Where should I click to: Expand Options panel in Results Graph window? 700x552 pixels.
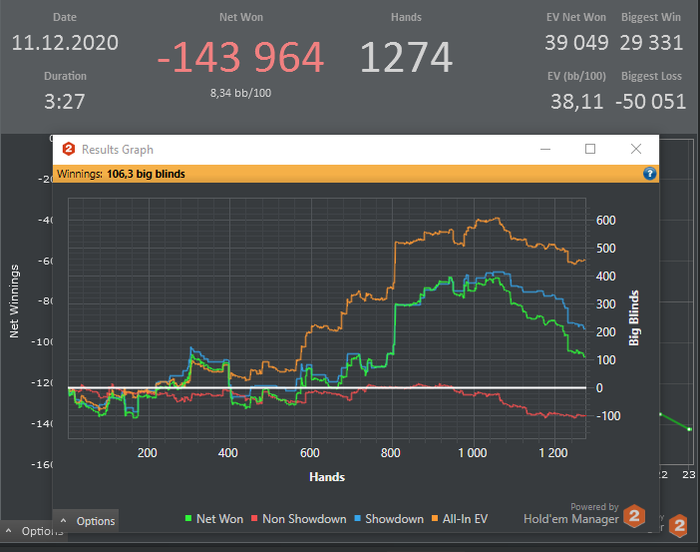[88, 521]
